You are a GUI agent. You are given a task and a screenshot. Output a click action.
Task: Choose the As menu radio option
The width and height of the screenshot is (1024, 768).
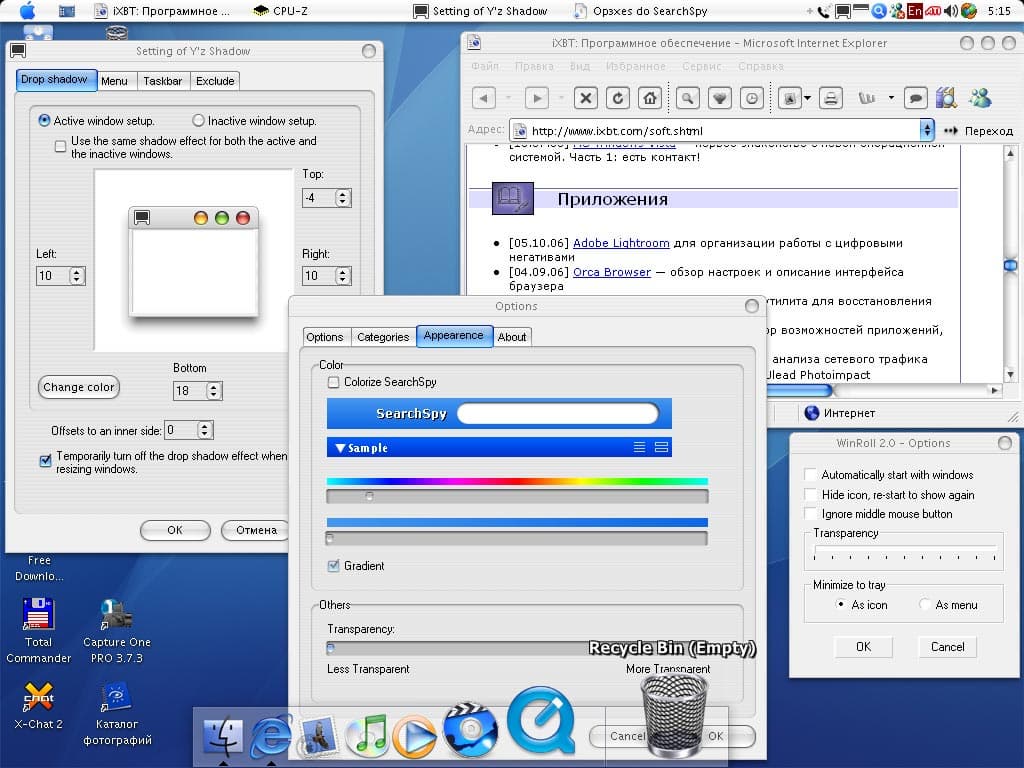point(925,605)
